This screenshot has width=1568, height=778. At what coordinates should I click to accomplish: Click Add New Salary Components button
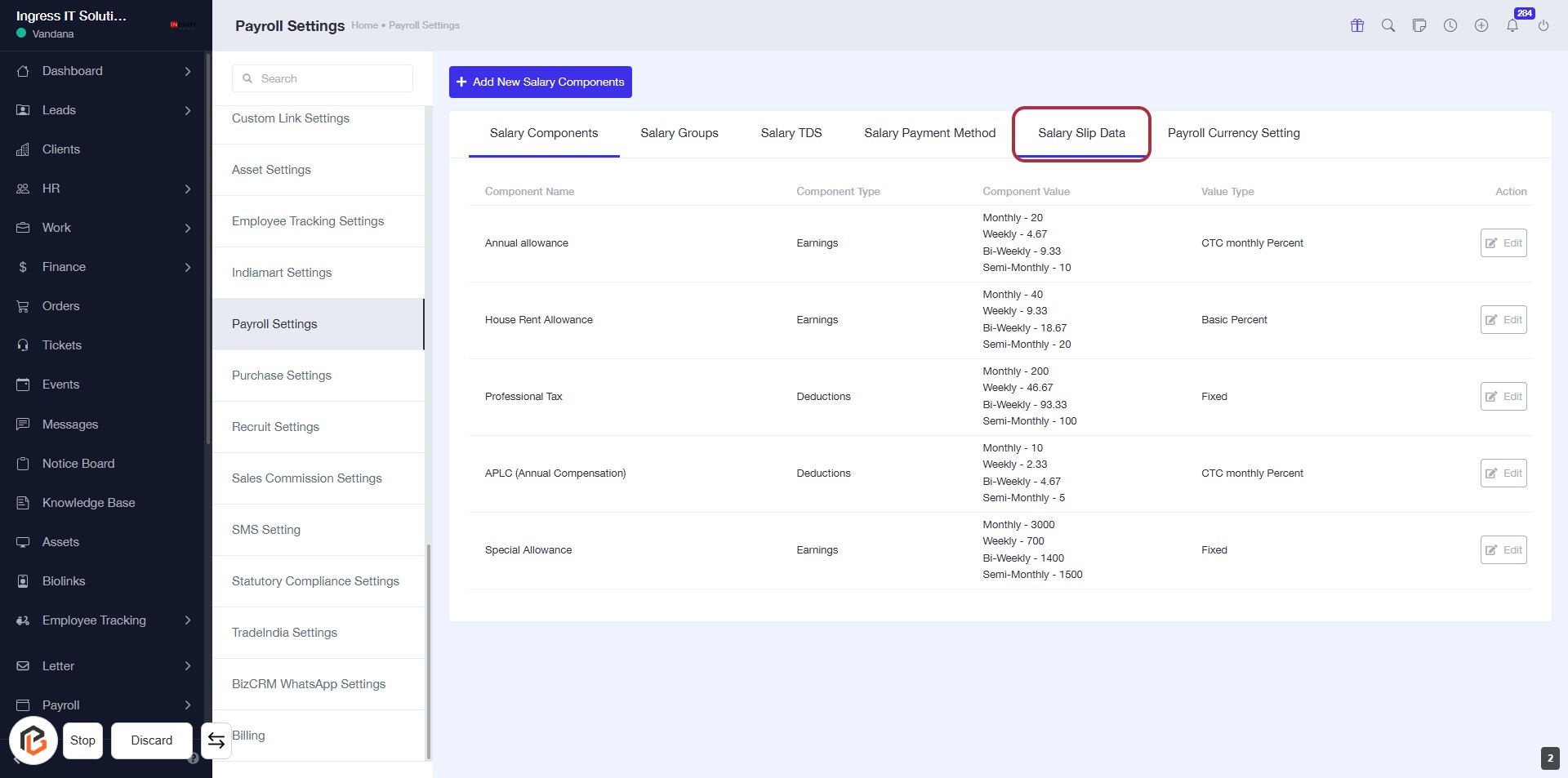point(540,82)
